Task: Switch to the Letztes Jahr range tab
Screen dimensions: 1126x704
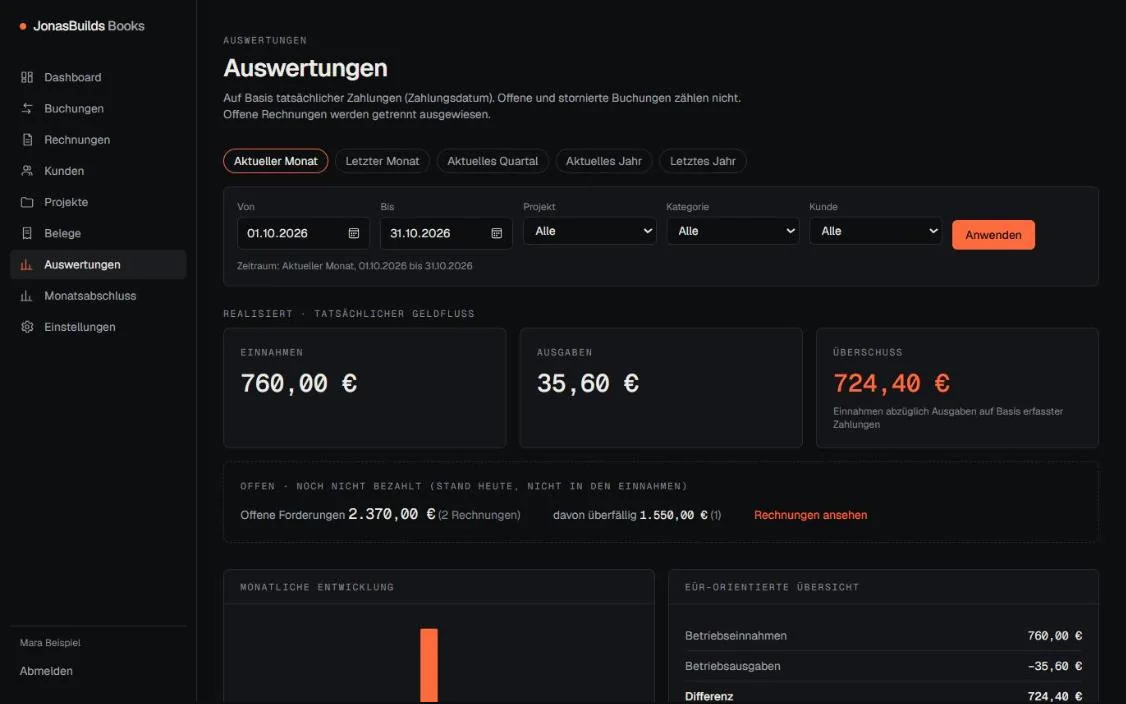Action: (x=703, y=161)
